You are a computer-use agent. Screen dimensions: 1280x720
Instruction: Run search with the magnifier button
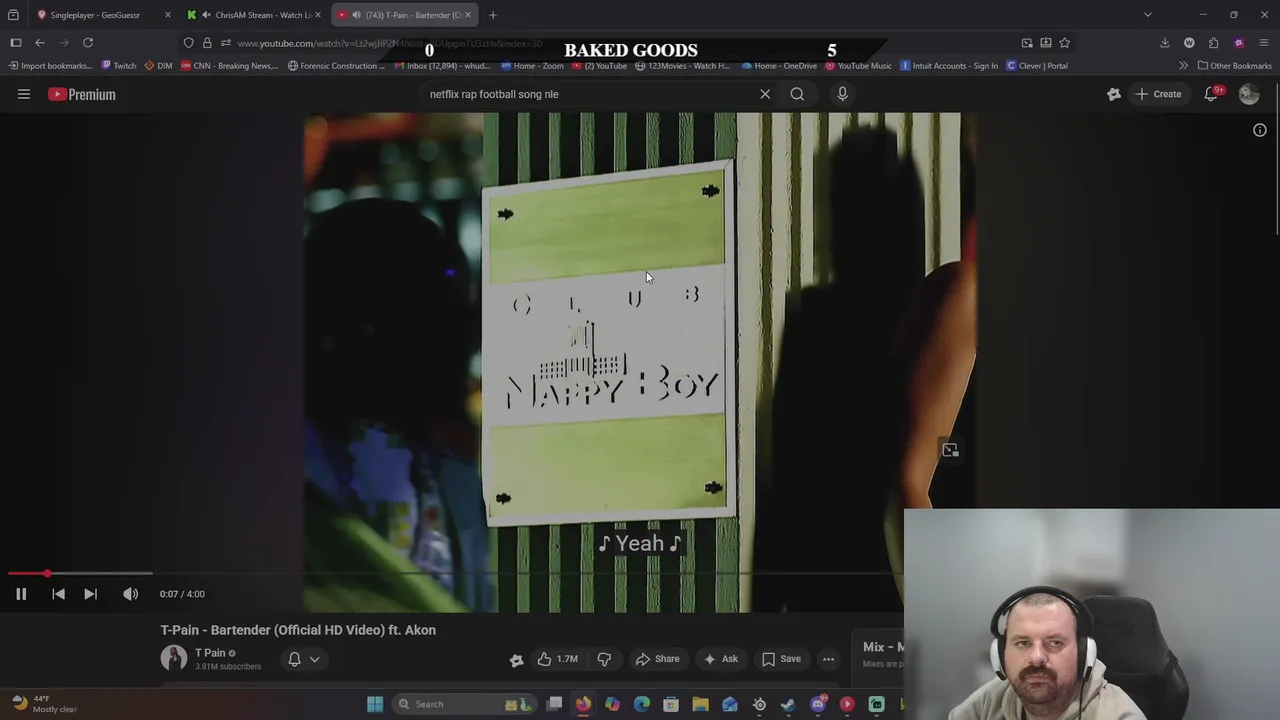click(797, 94)
